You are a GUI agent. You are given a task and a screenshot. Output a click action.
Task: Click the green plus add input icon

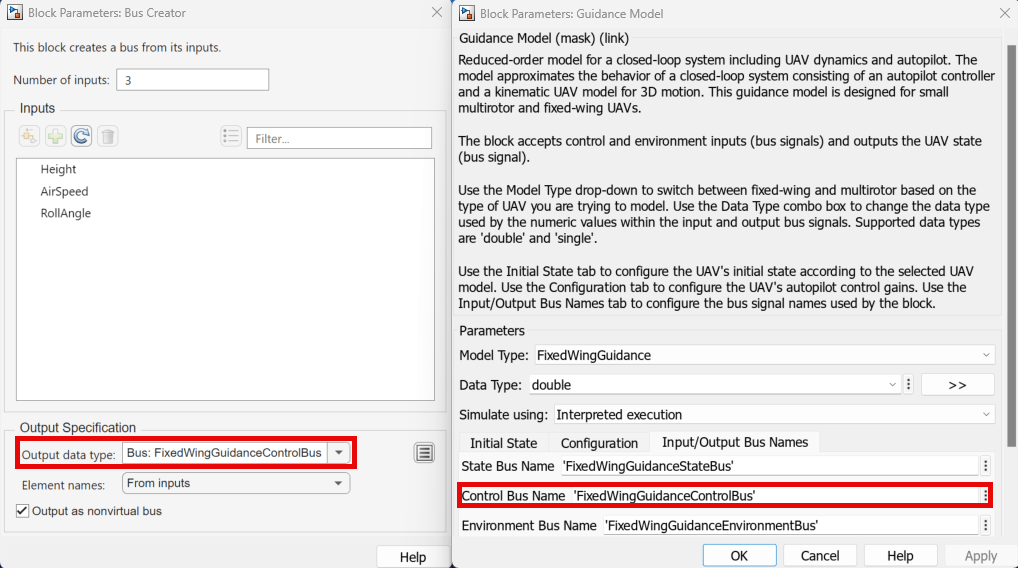[55, 137]
